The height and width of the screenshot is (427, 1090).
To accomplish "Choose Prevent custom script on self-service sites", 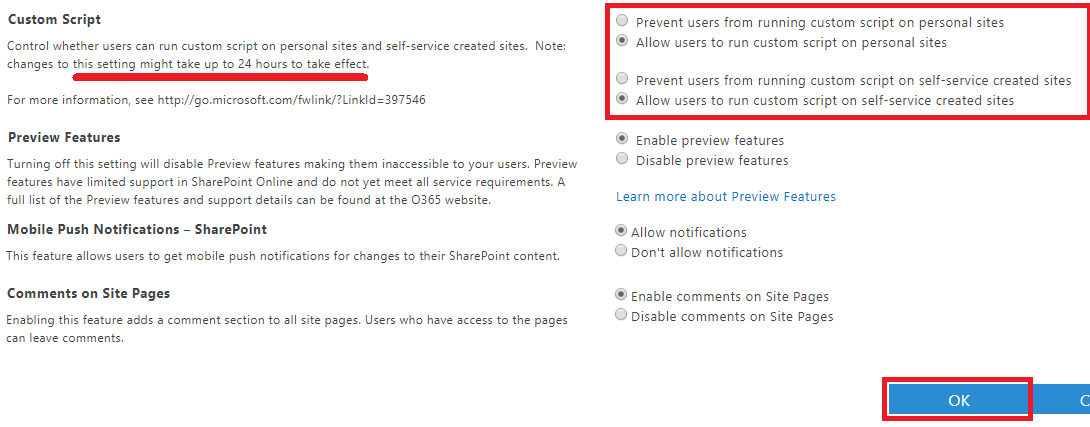I will click(x=624, y=79).
